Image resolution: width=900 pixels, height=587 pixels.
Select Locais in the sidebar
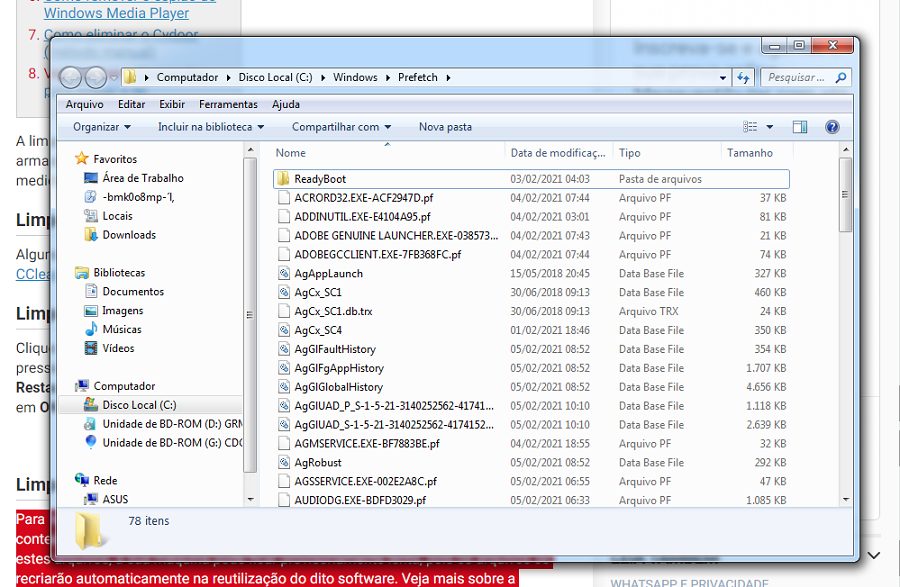tap(117, 216)
